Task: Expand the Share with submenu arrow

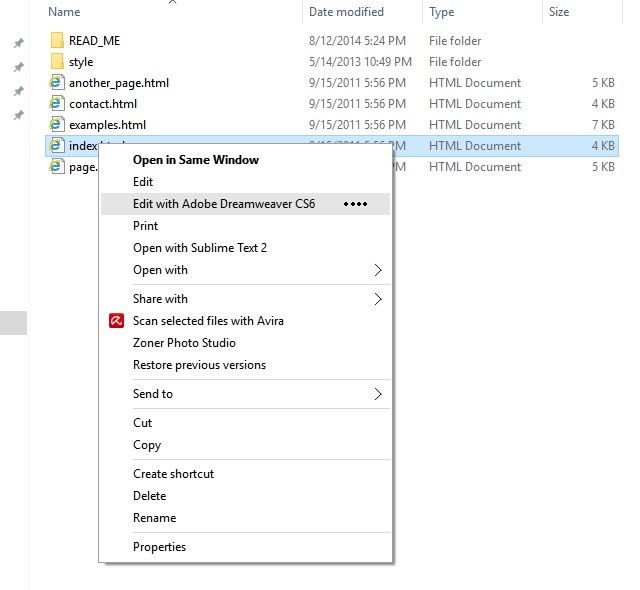Action: coord(378,299)
